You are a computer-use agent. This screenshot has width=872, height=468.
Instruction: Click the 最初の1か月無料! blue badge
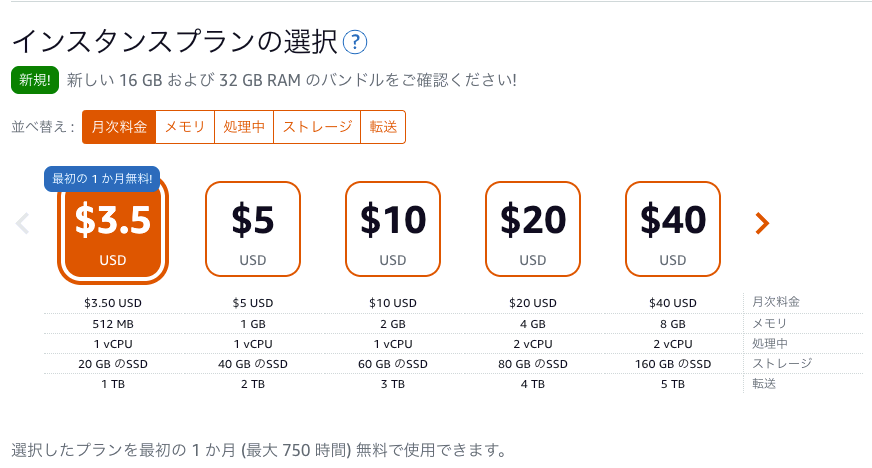[102, 179]
